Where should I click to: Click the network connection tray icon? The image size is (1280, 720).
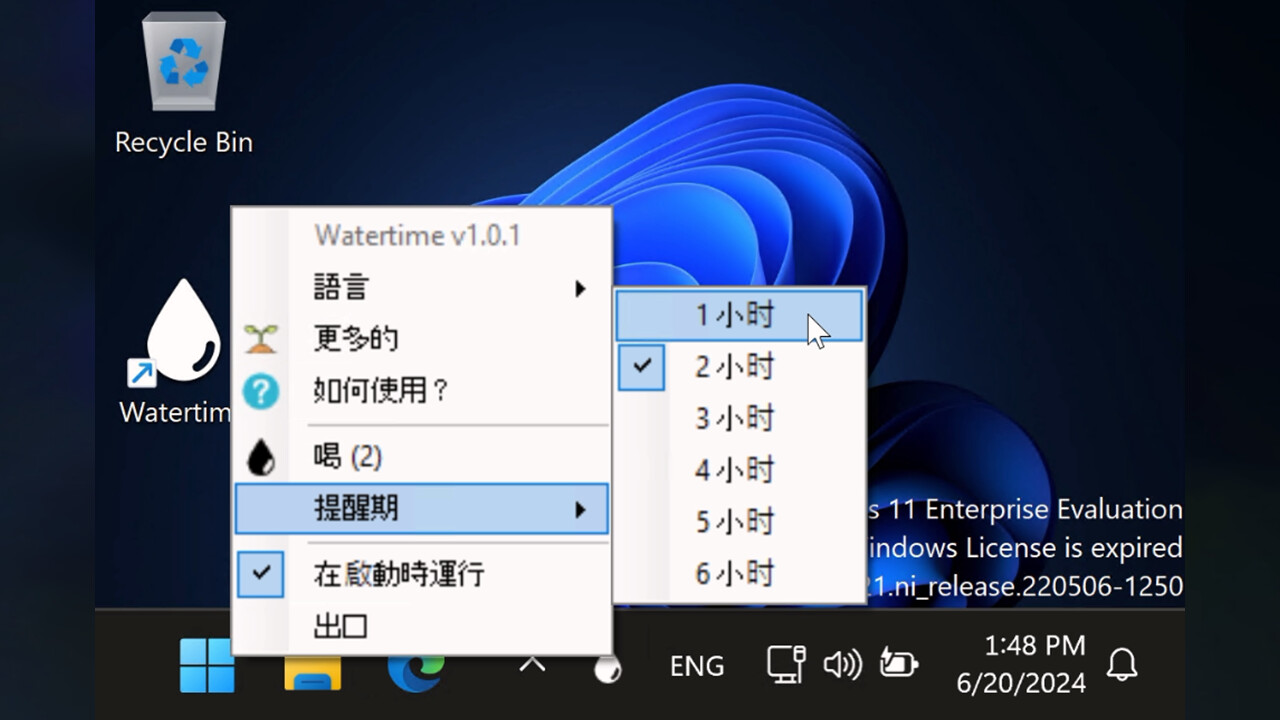click(x=786, y=665)
